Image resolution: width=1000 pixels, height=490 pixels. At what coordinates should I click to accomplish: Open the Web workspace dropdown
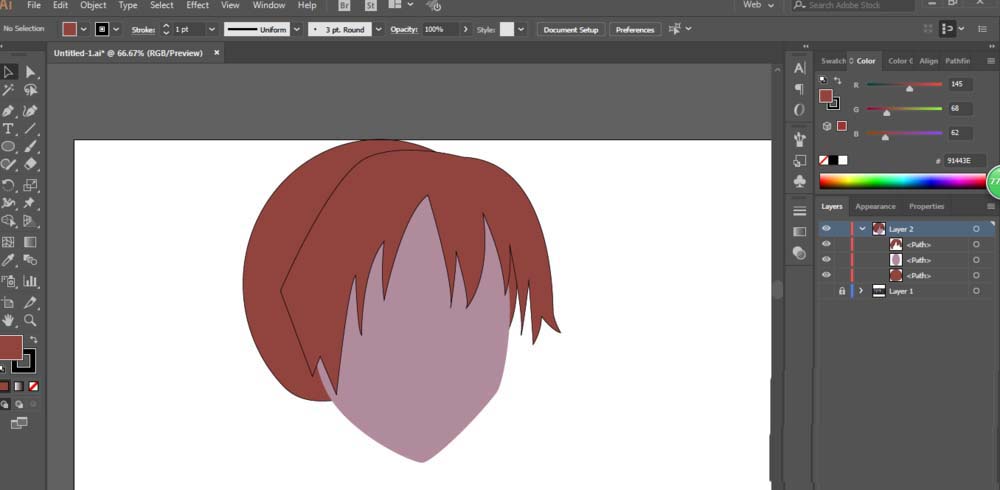click(x=758, y=5)
